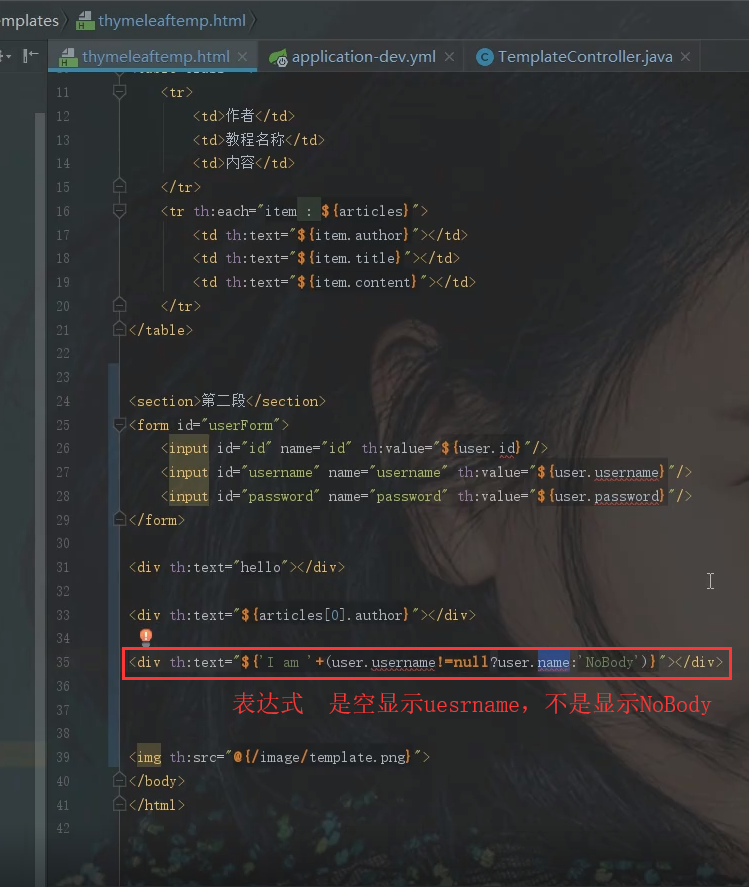Toggle the form end fold marker at line 29

(x=119, y=519)
